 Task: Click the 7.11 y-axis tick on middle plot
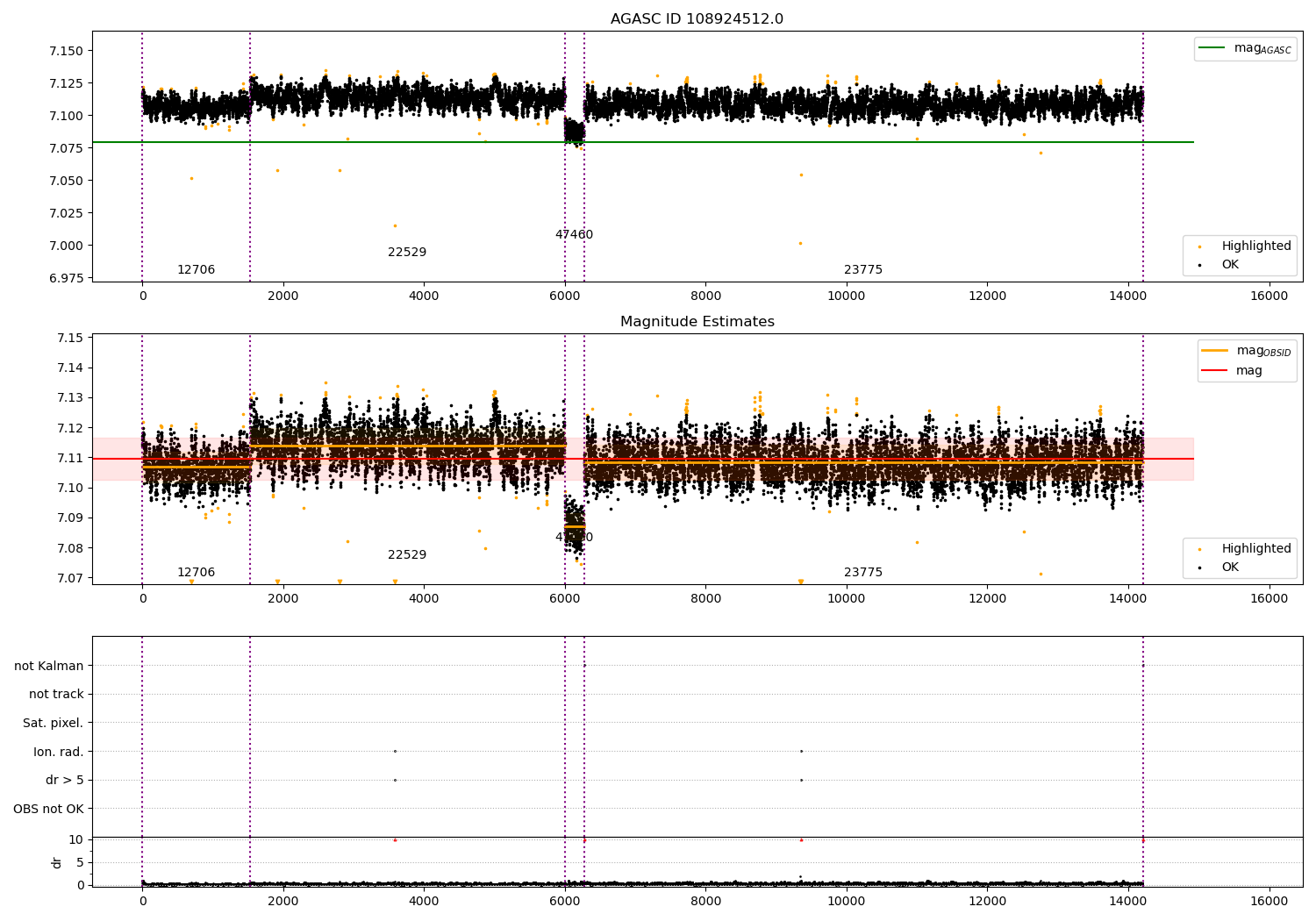click(x=69, y=458)
